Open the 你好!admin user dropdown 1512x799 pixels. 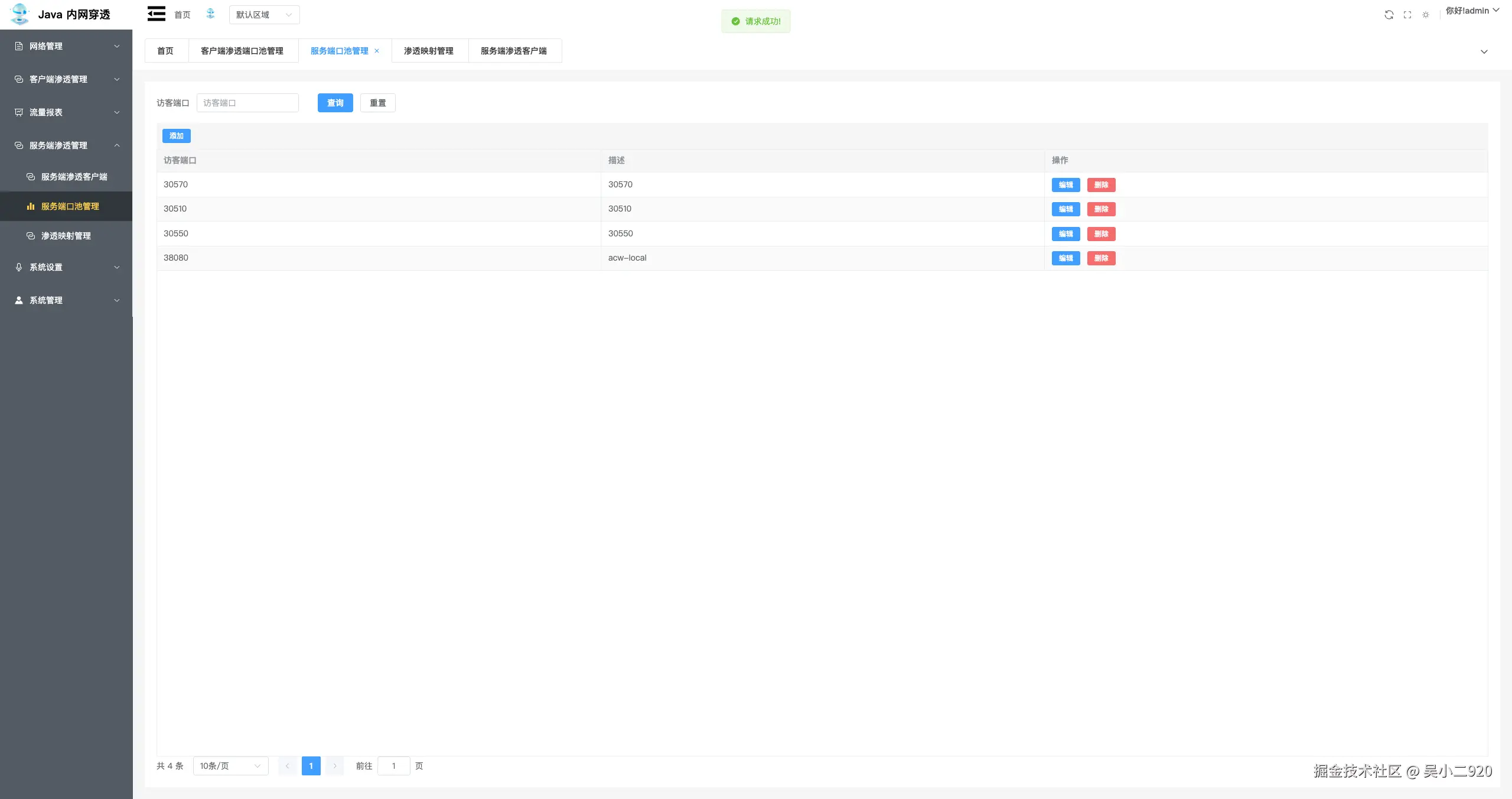1472,11
